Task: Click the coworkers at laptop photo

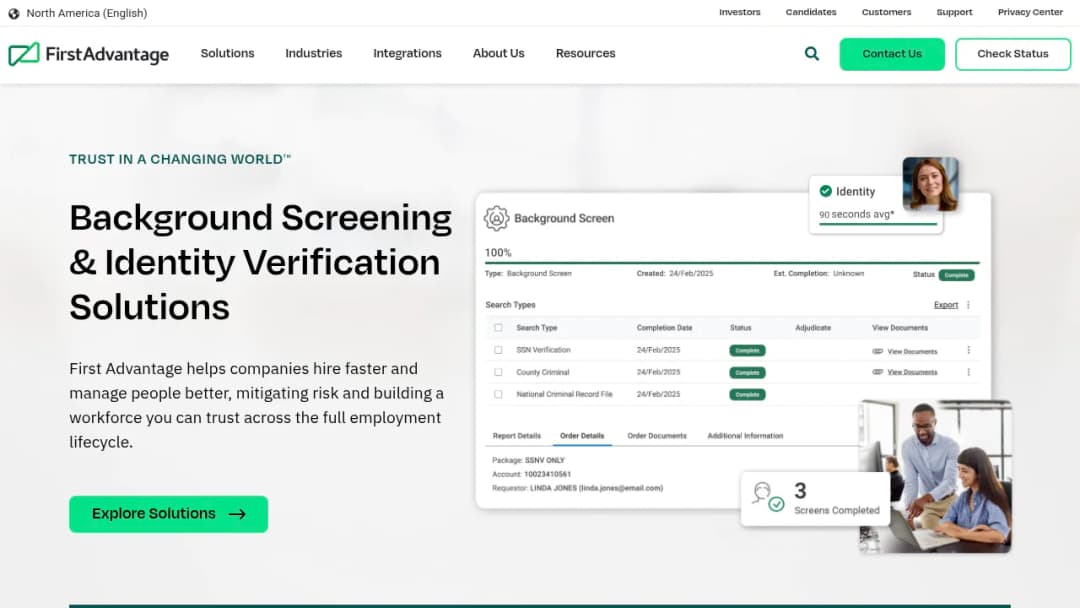Action: pyautogui.click(x=935, y=476)
